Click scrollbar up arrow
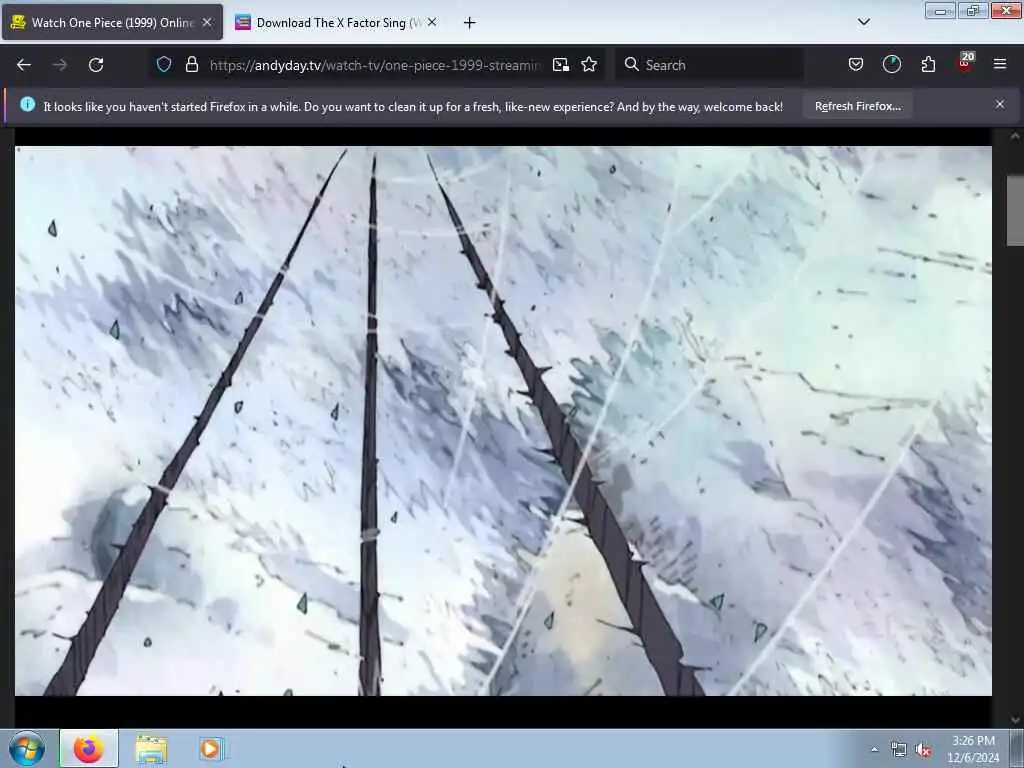 [x=1015, y=136]
